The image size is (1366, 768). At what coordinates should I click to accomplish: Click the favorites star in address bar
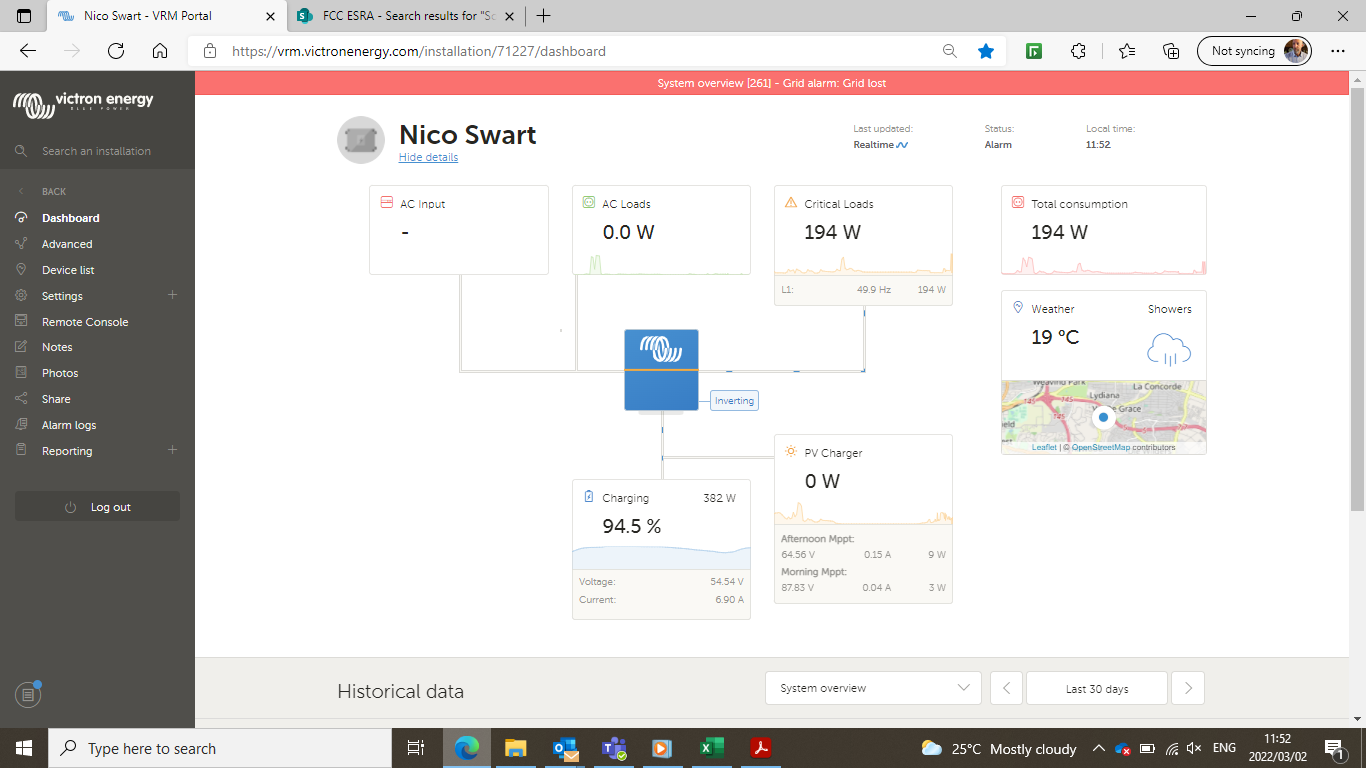[x=986, y=51]
